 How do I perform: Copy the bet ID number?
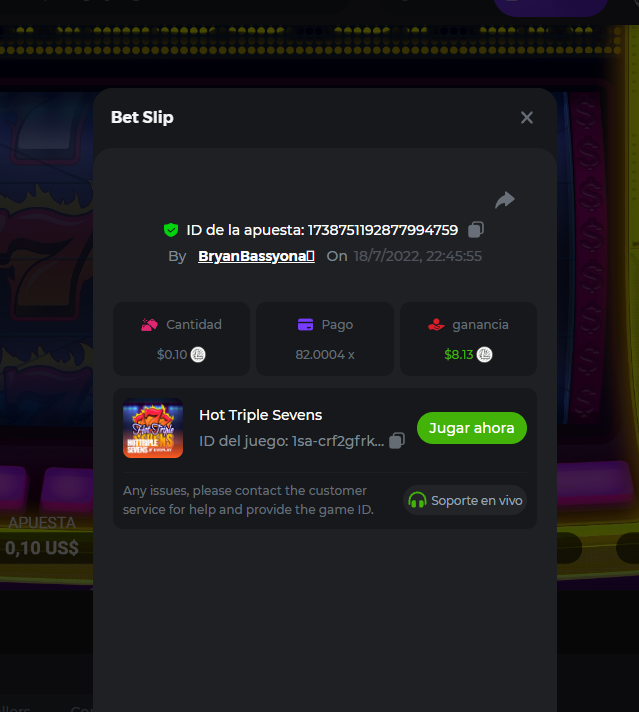point(476,229)
